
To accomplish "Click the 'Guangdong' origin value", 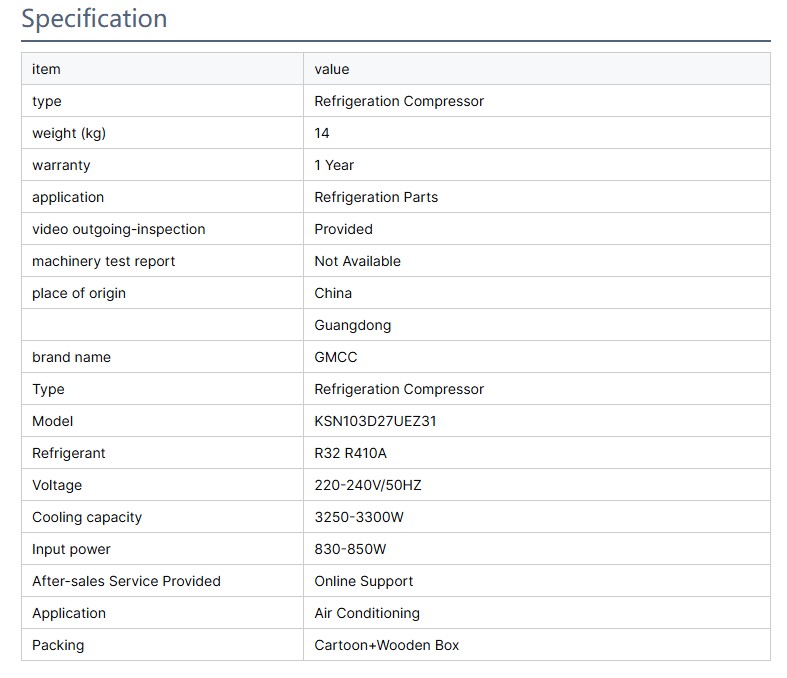I will [352, 325].
